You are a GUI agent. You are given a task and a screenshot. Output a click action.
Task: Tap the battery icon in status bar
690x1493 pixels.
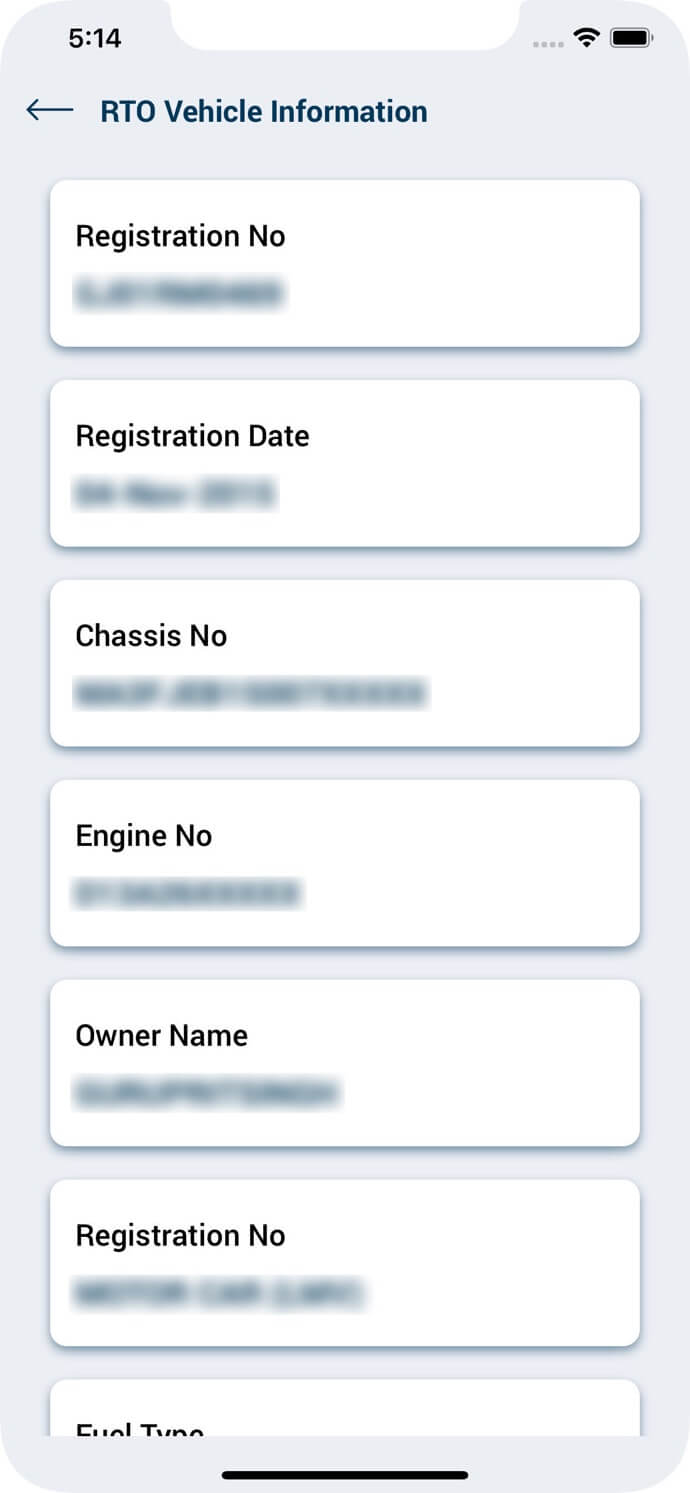click(x=632, y=38)
